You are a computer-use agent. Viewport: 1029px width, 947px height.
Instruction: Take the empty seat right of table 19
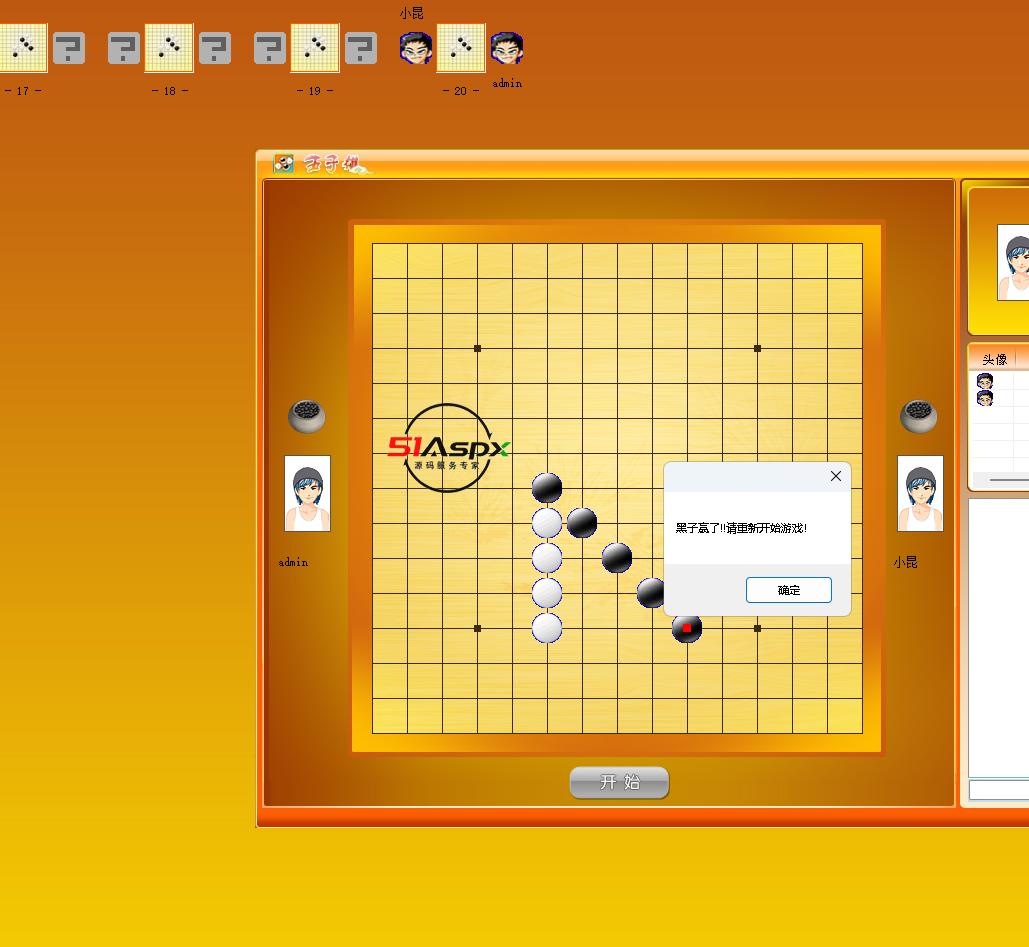click(361, 48)
